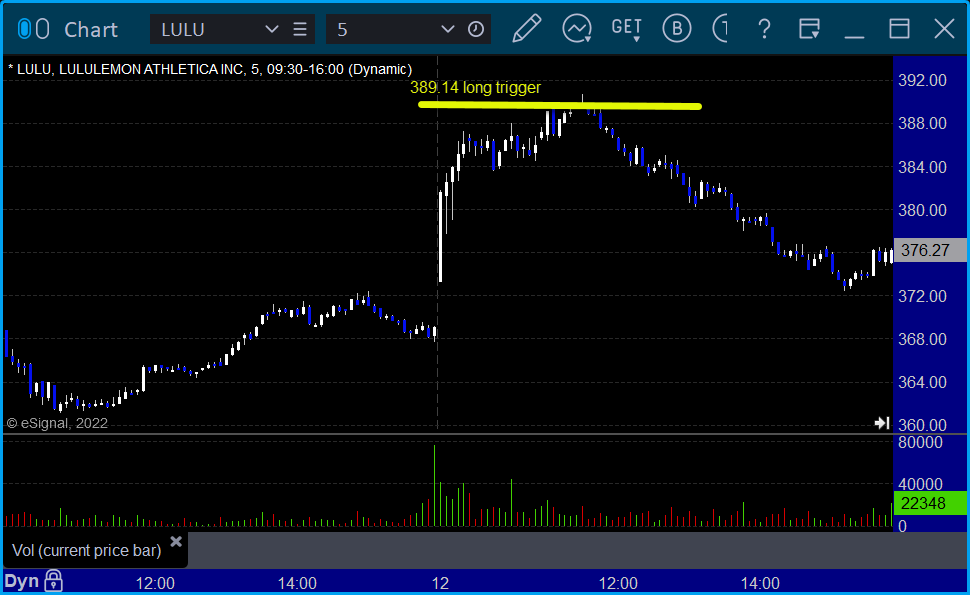Click the circled B icon

coord(676,28)
